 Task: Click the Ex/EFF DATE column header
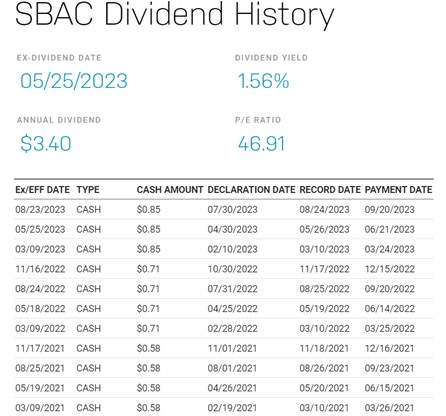tap(42, 190)
